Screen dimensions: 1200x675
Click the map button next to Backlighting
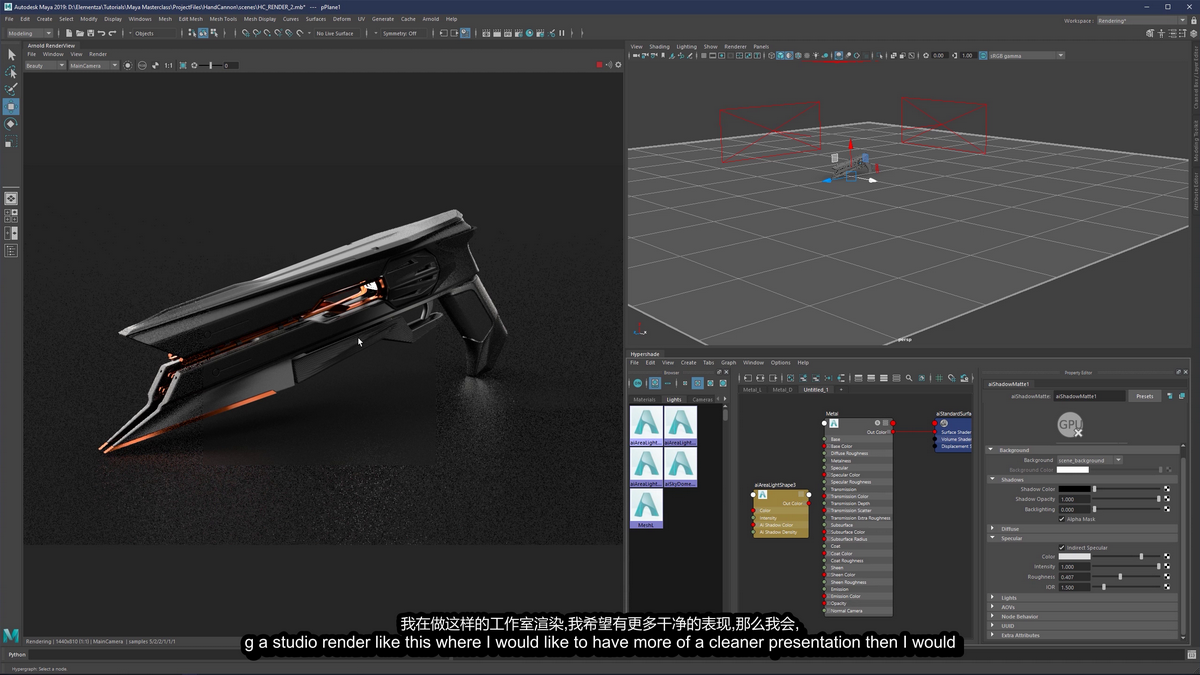(x=1166, y=509)
